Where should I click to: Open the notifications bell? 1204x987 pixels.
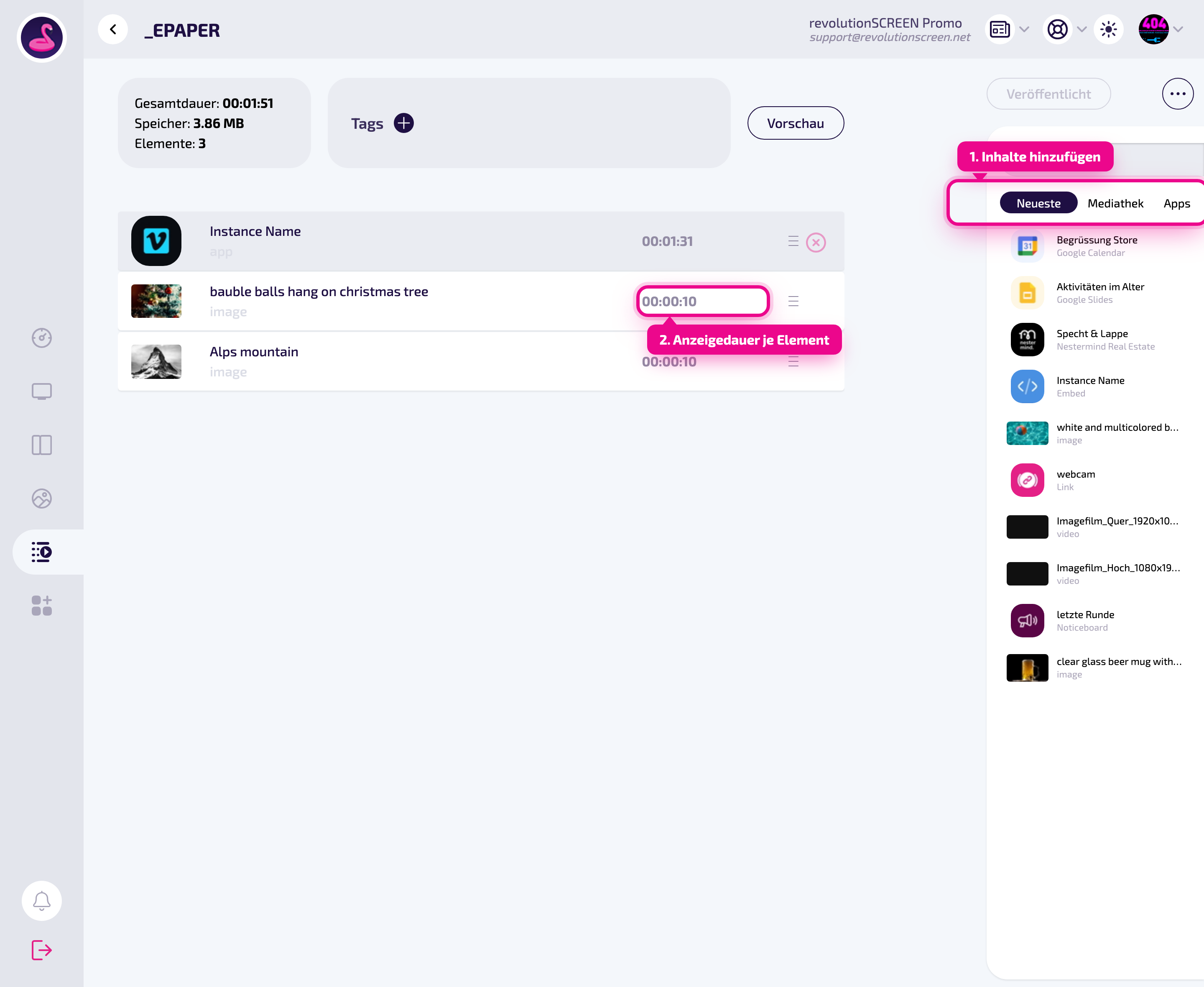(41, 900)
